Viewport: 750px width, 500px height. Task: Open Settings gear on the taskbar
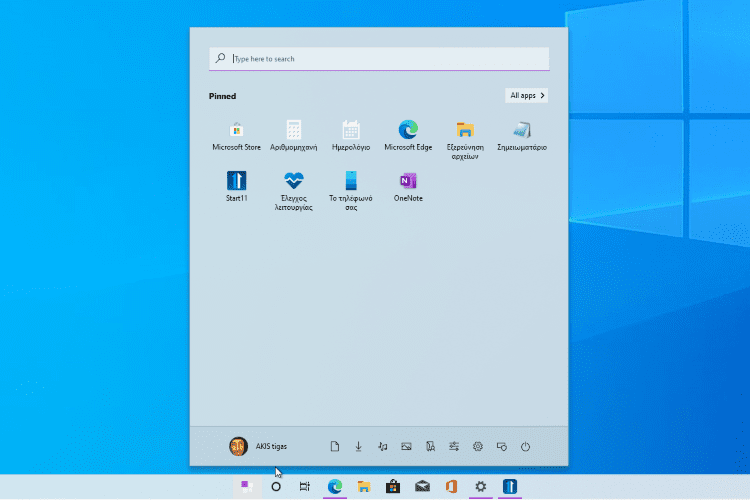(x=481, y=487)
